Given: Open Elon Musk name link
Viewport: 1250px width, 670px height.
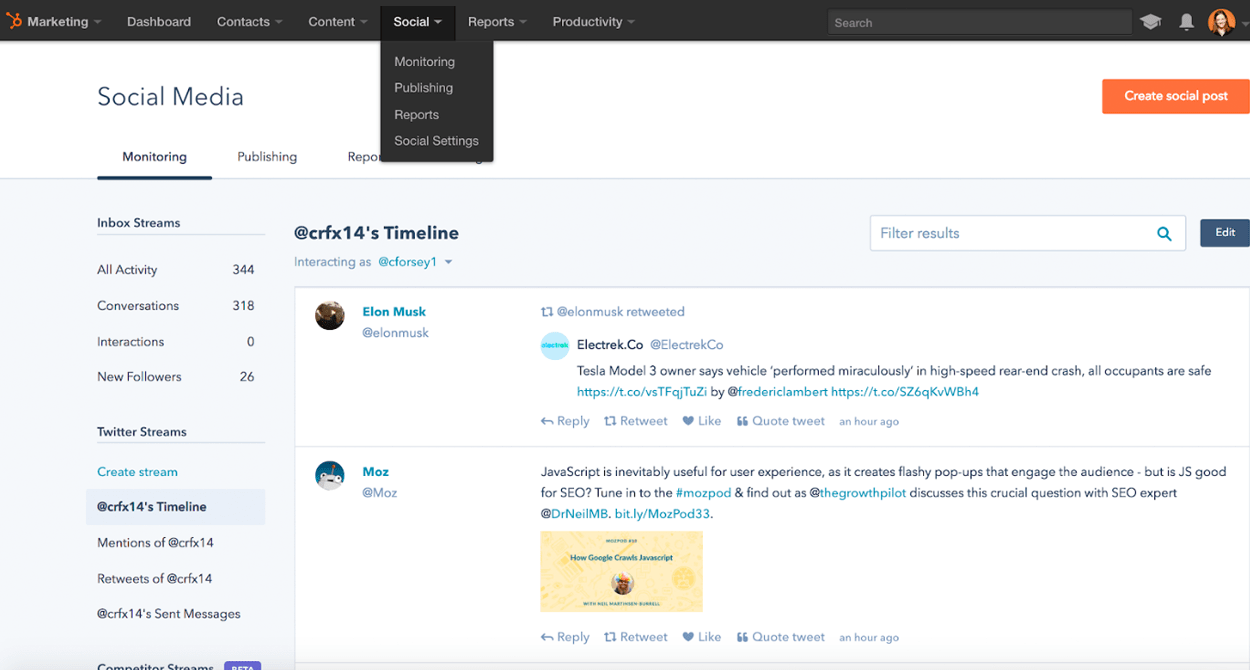Looking at the screenshot, I should coord(394,312).
